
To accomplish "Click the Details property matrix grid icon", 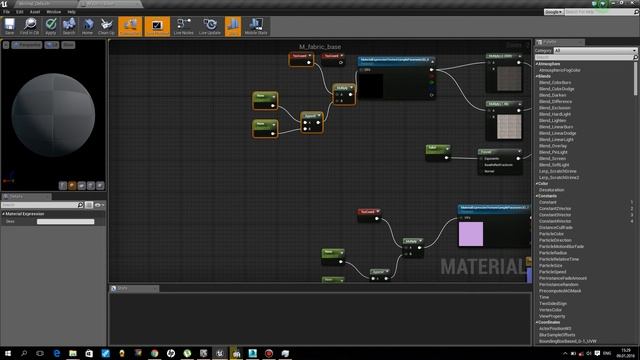I will tap(89, 205).
